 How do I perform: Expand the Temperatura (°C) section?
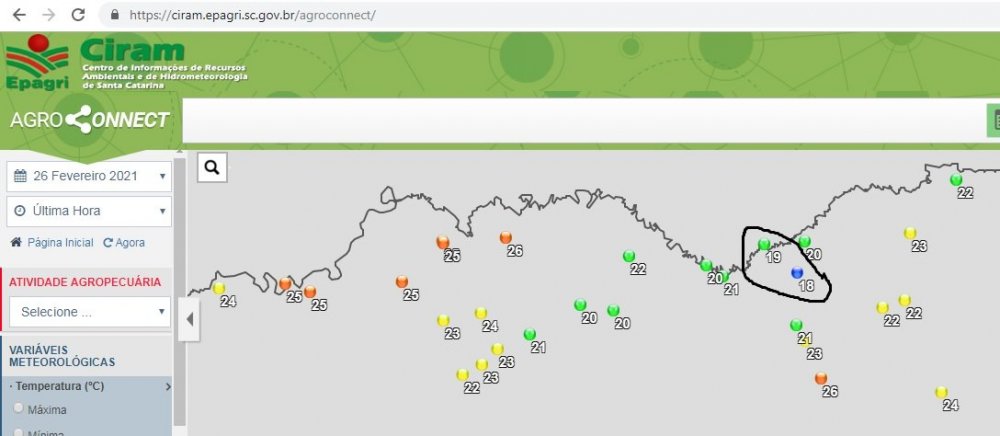(x=89, y=386)
